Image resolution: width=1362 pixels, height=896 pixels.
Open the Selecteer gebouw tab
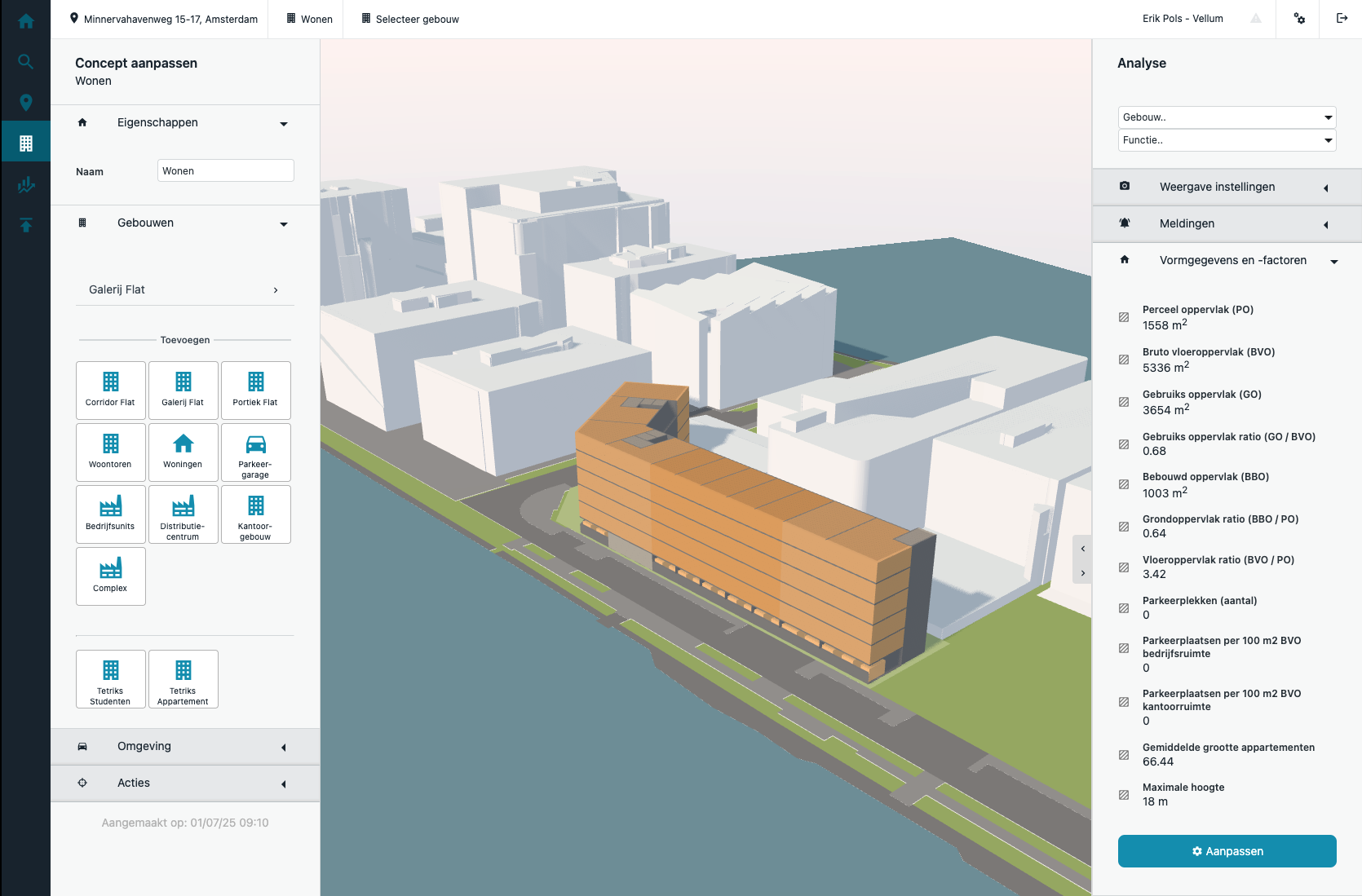[x=409, y=19]
